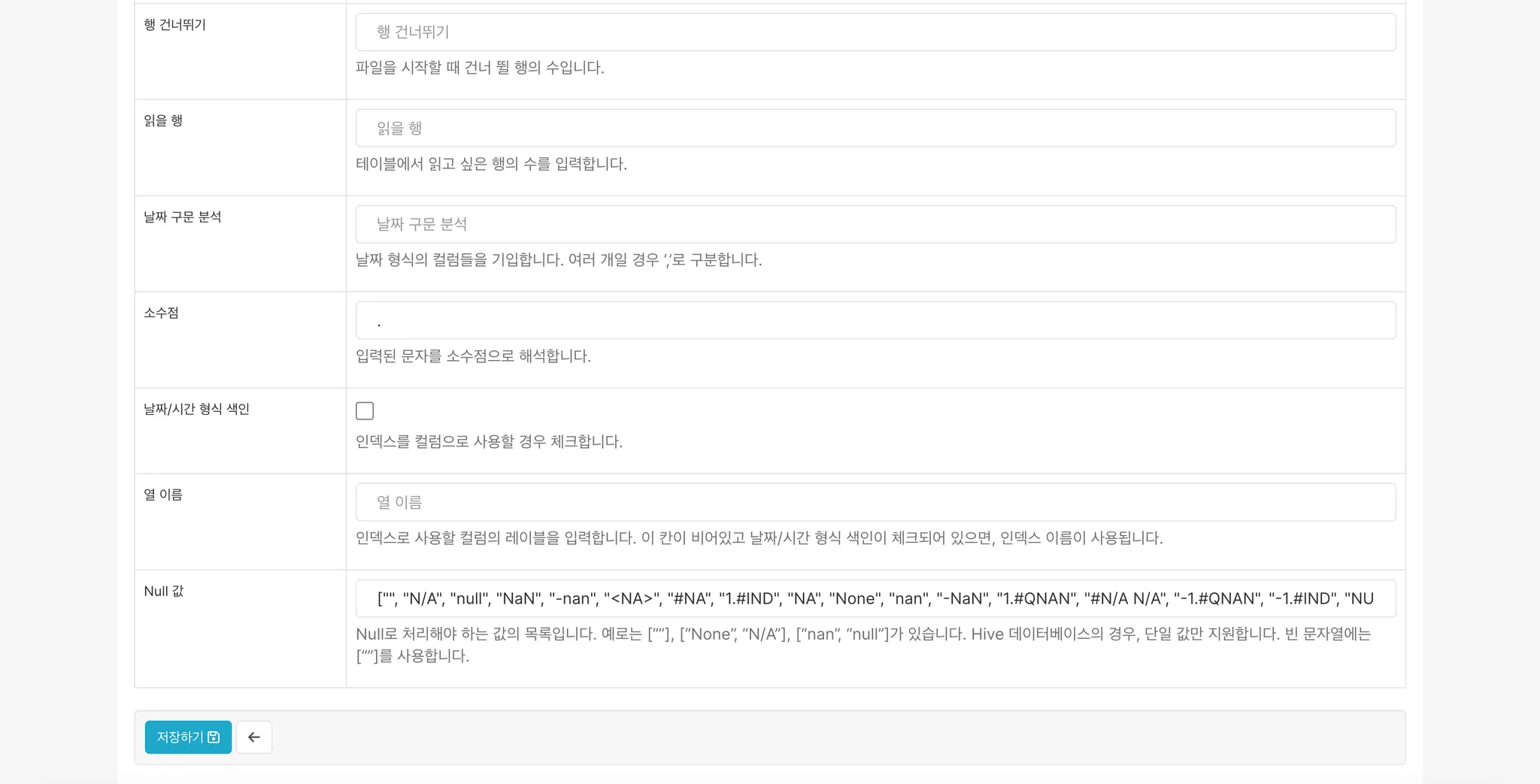
Task: Click into the 읽을 행 text box
Action: [875, 129]
